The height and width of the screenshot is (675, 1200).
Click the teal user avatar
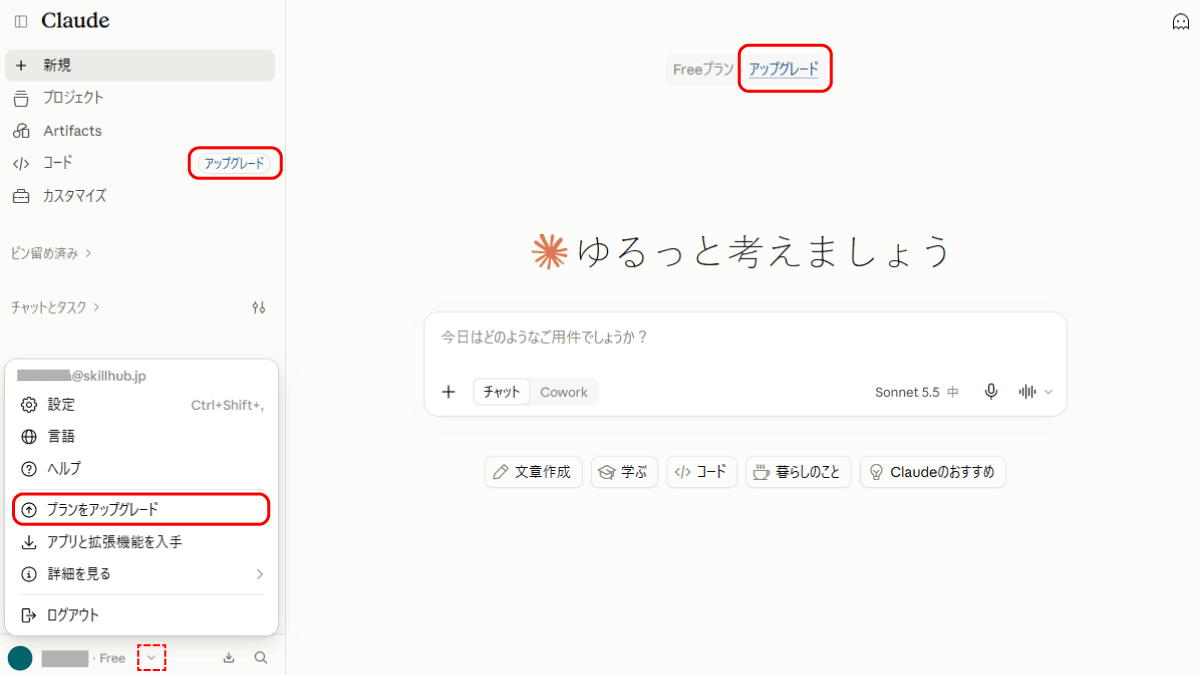(20, 658)
